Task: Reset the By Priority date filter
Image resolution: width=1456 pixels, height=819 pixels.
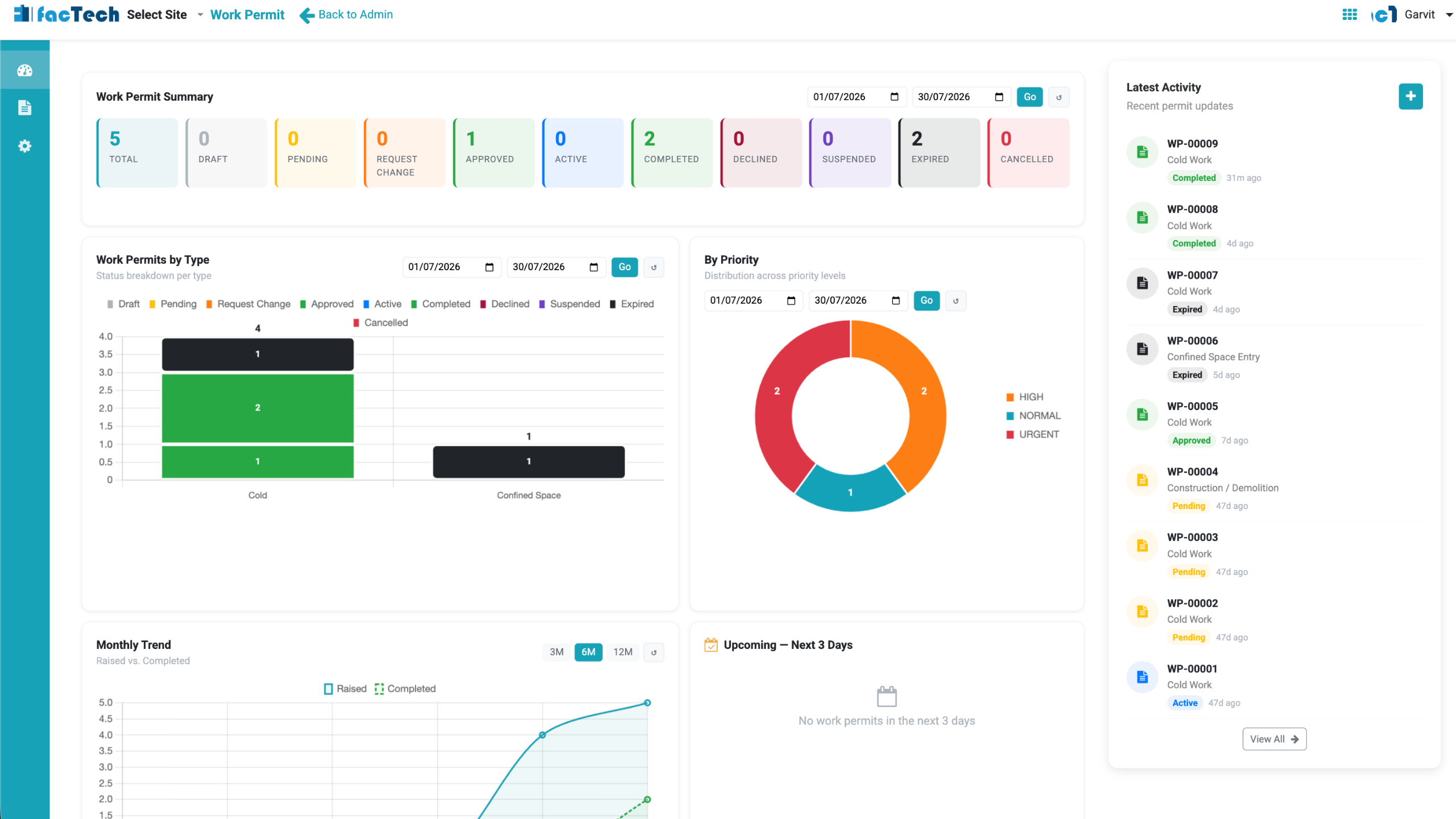Action: pos(956,301)
